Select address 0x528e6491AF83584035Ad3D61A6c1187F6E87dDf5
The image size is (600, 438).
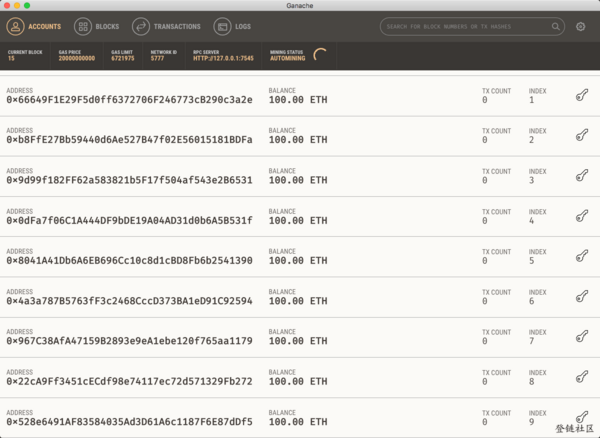coord(129,422)
